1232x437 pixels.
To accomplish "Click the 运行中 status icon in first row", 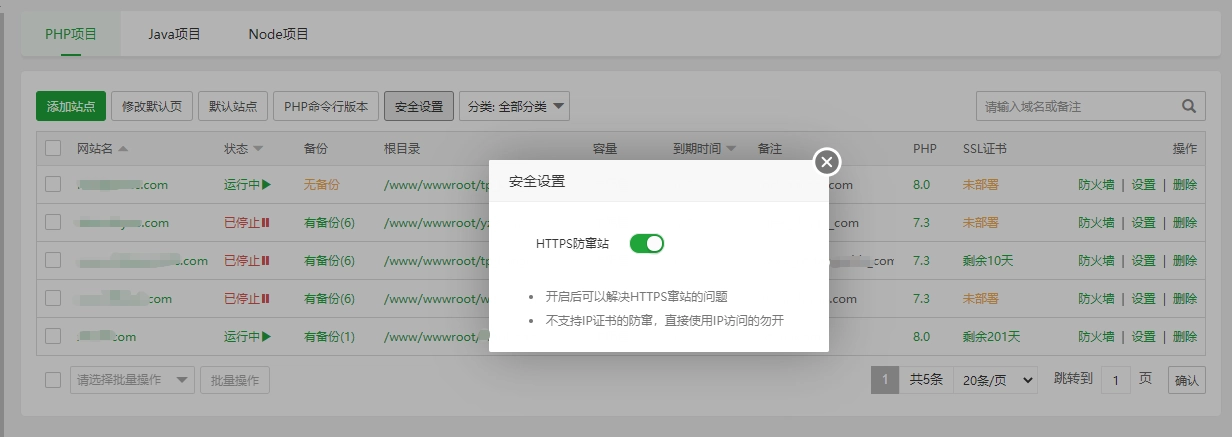I will click(x=267, y=185).
